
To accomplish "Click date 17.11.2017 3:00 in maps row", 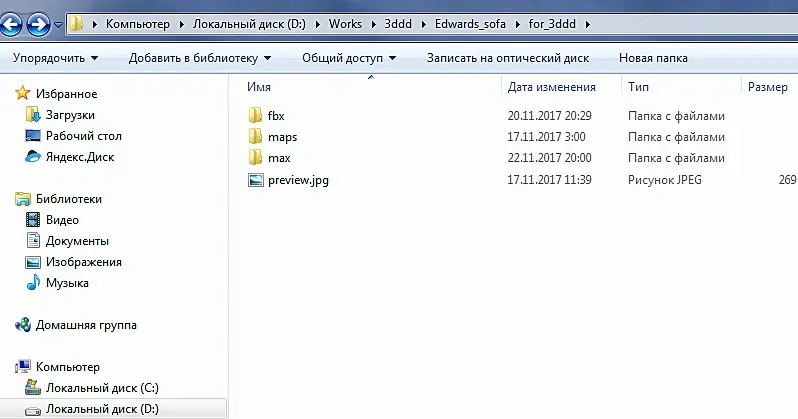I will click(x=546, y=137).
